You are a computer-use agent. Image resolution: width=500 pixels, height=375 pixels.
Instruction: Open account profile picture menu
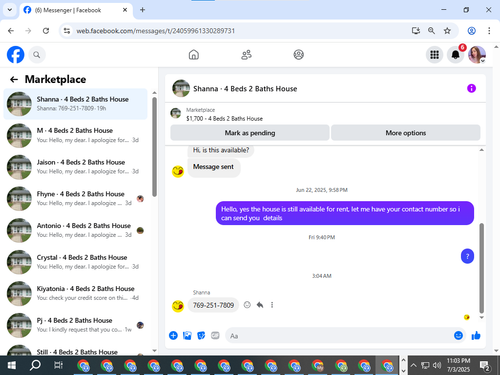coord(477,55)
